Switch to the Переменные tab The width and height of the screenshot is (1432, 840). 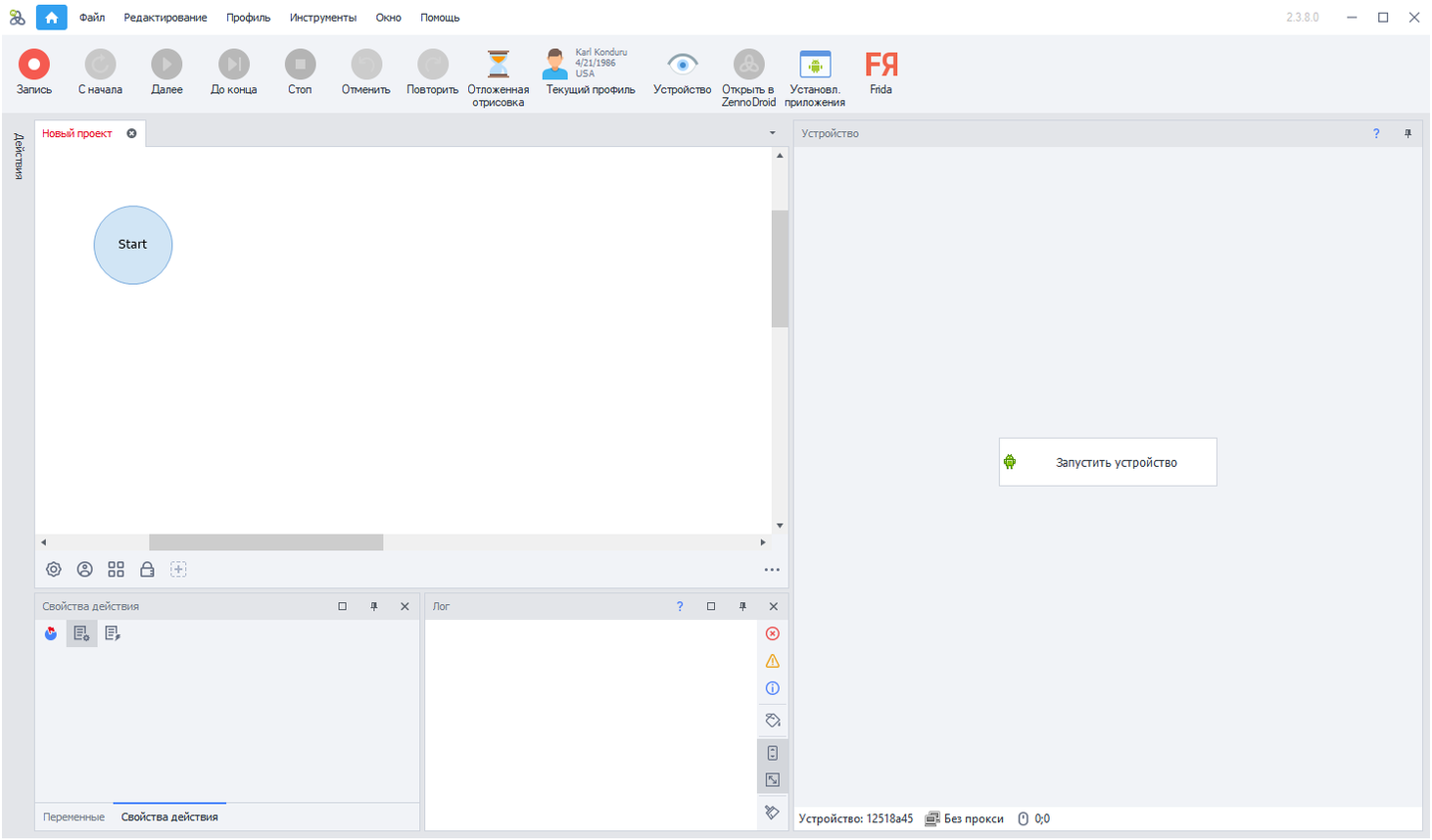[x=73, y=817]
